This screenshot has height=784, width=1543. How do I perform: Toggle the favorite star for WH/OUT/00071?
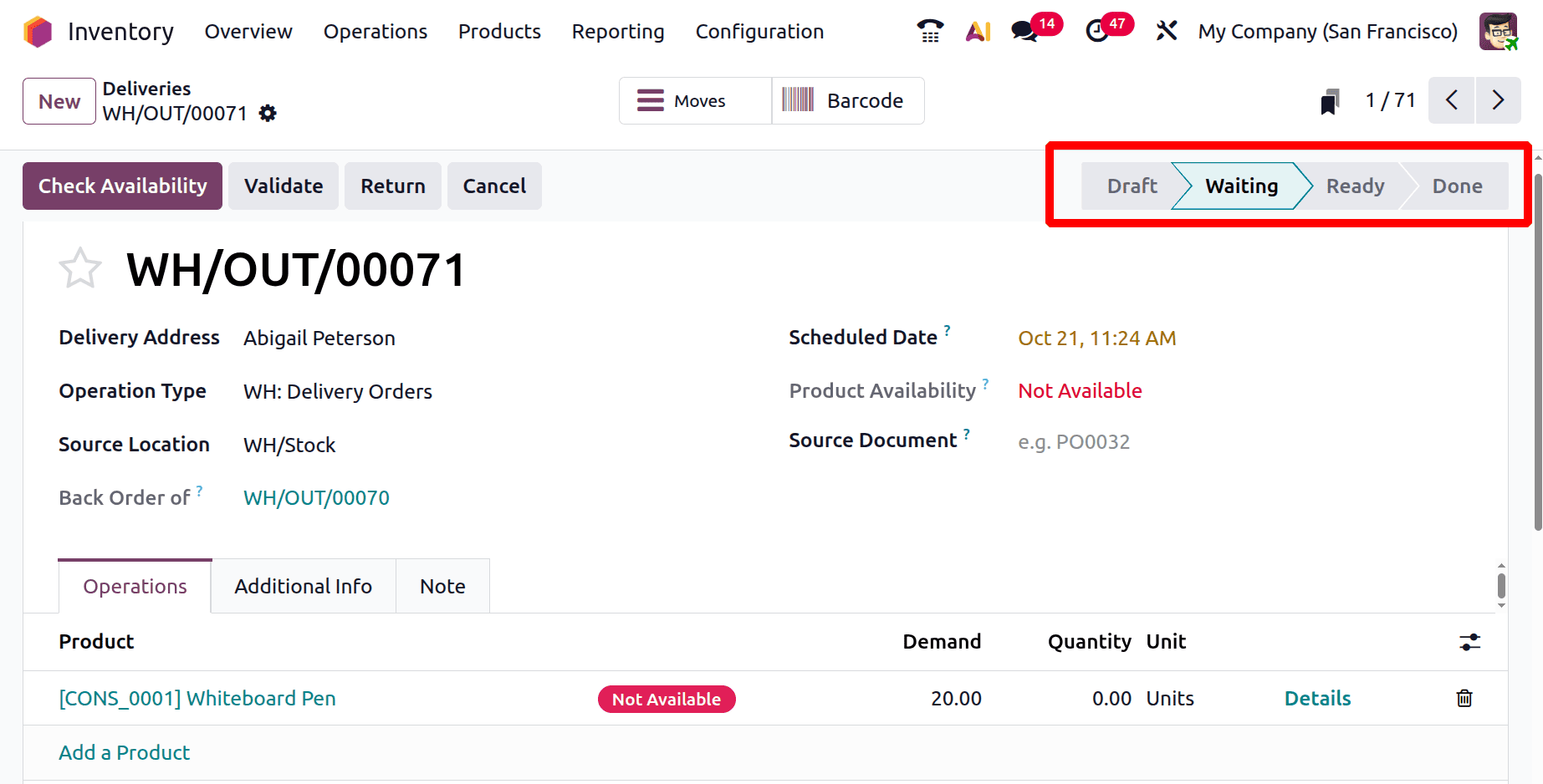tap(80, 269)
